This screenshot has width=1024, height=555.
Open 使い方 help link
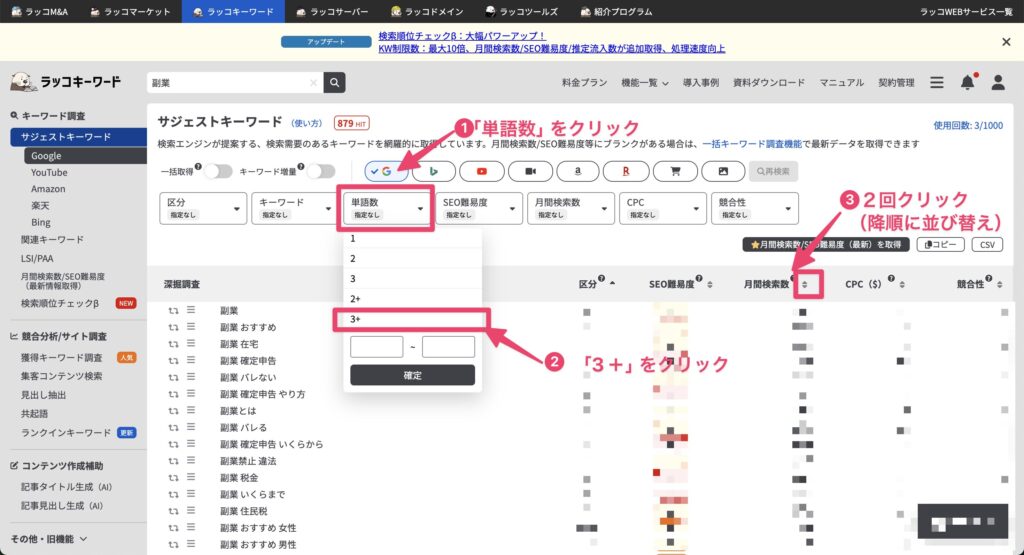306,123
